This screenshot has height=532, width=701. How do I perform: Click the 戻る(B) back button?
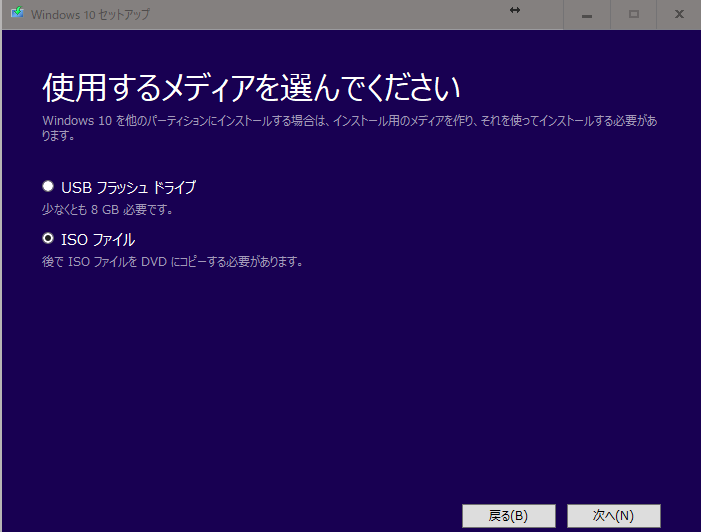(509, 516)
